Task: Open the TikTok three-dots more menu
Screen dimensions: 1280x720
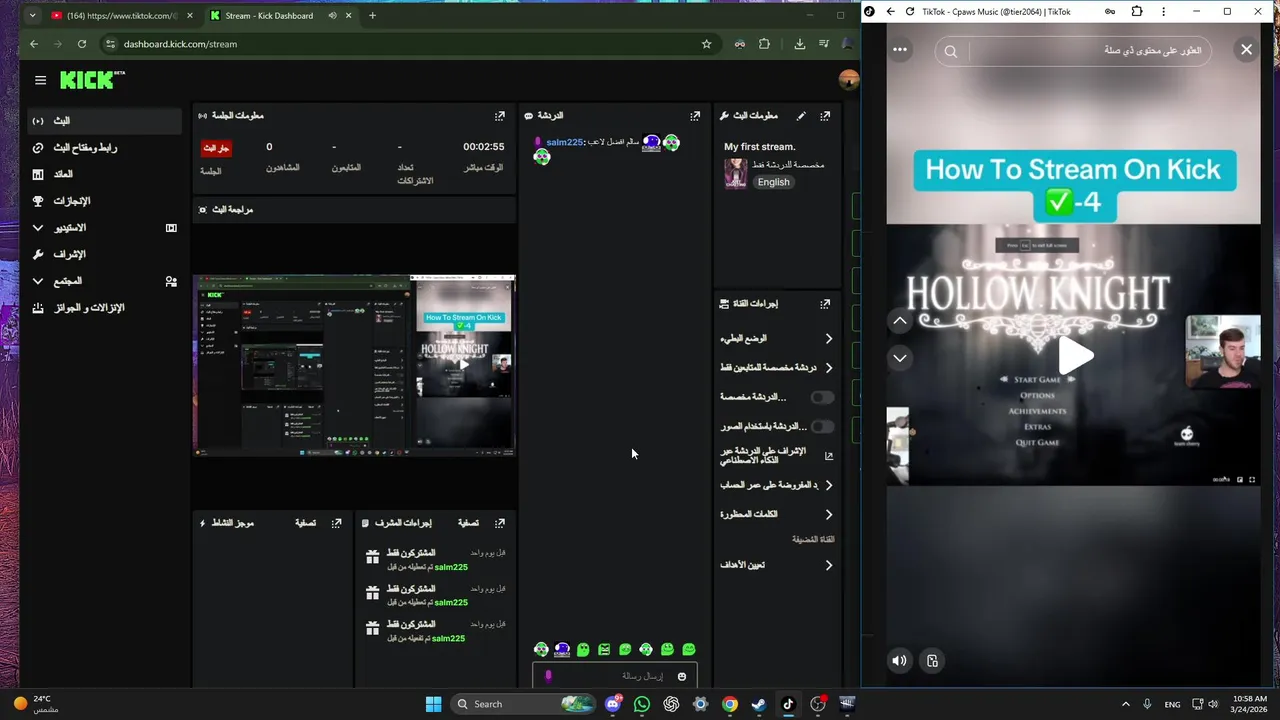Action: [x=900, y=49]
